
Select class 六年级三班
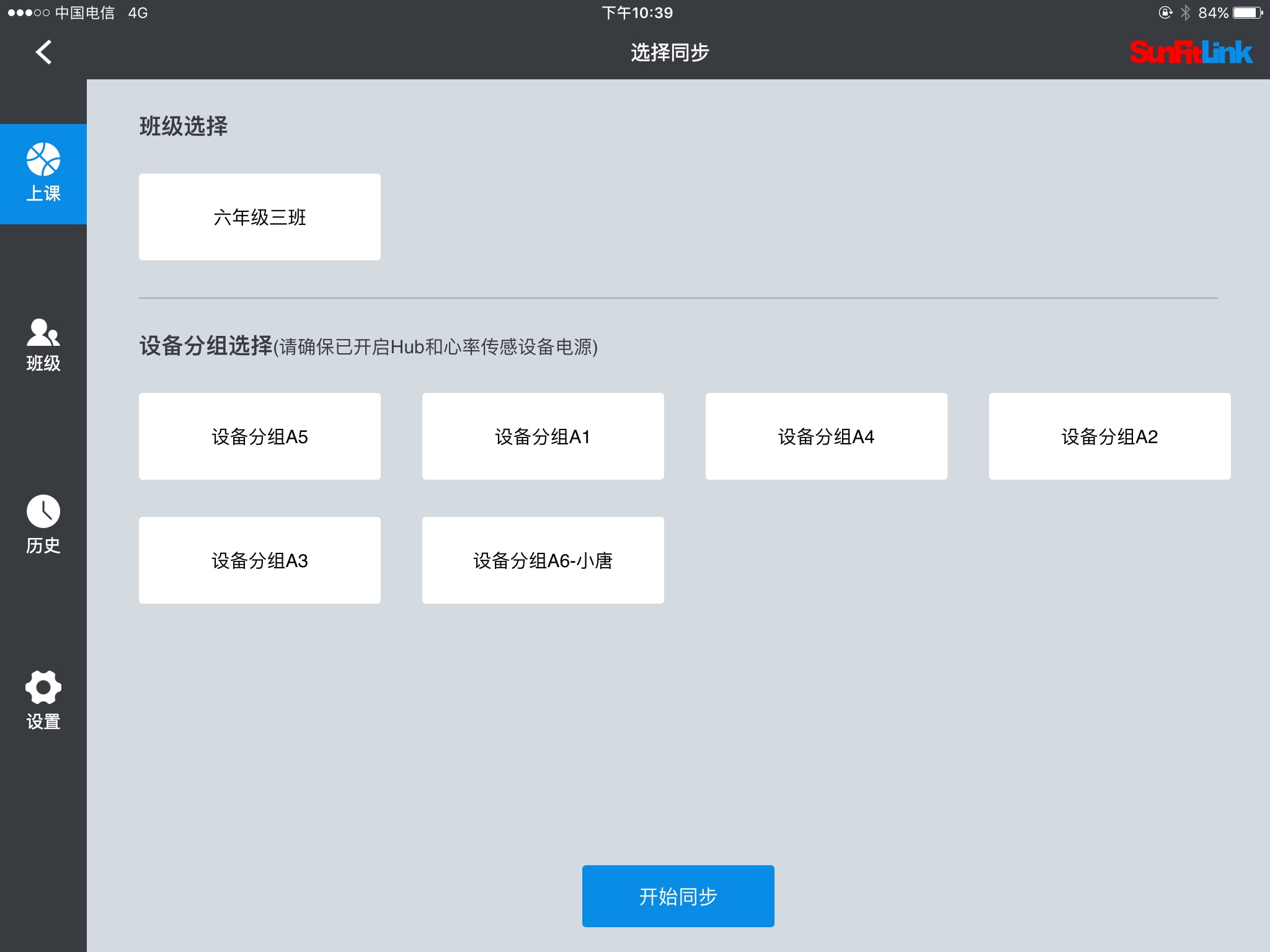pyautogui.click(x=260, y=217)
